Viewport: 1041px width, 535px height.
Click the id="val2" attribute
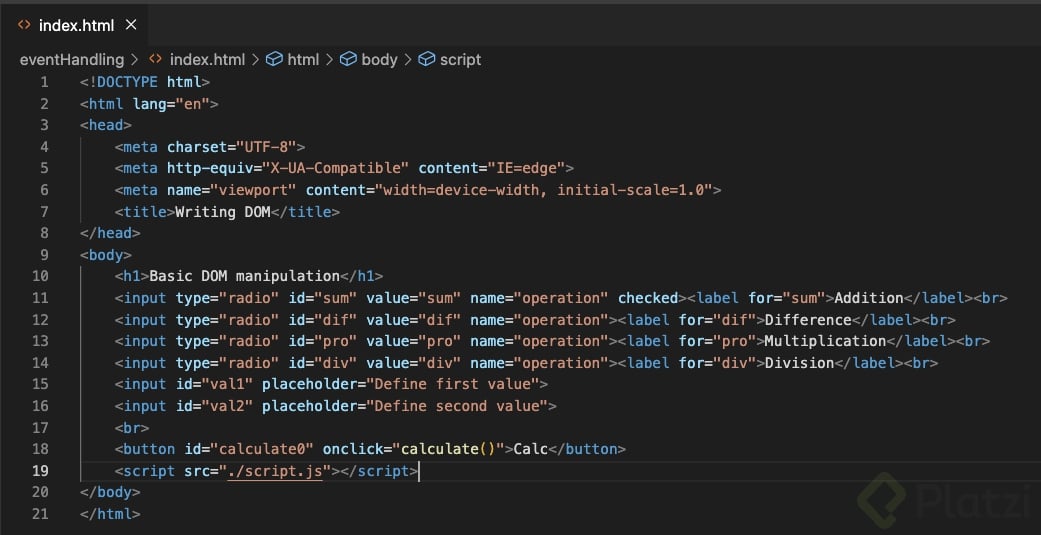pyautogui.click(x=214, y=406)
